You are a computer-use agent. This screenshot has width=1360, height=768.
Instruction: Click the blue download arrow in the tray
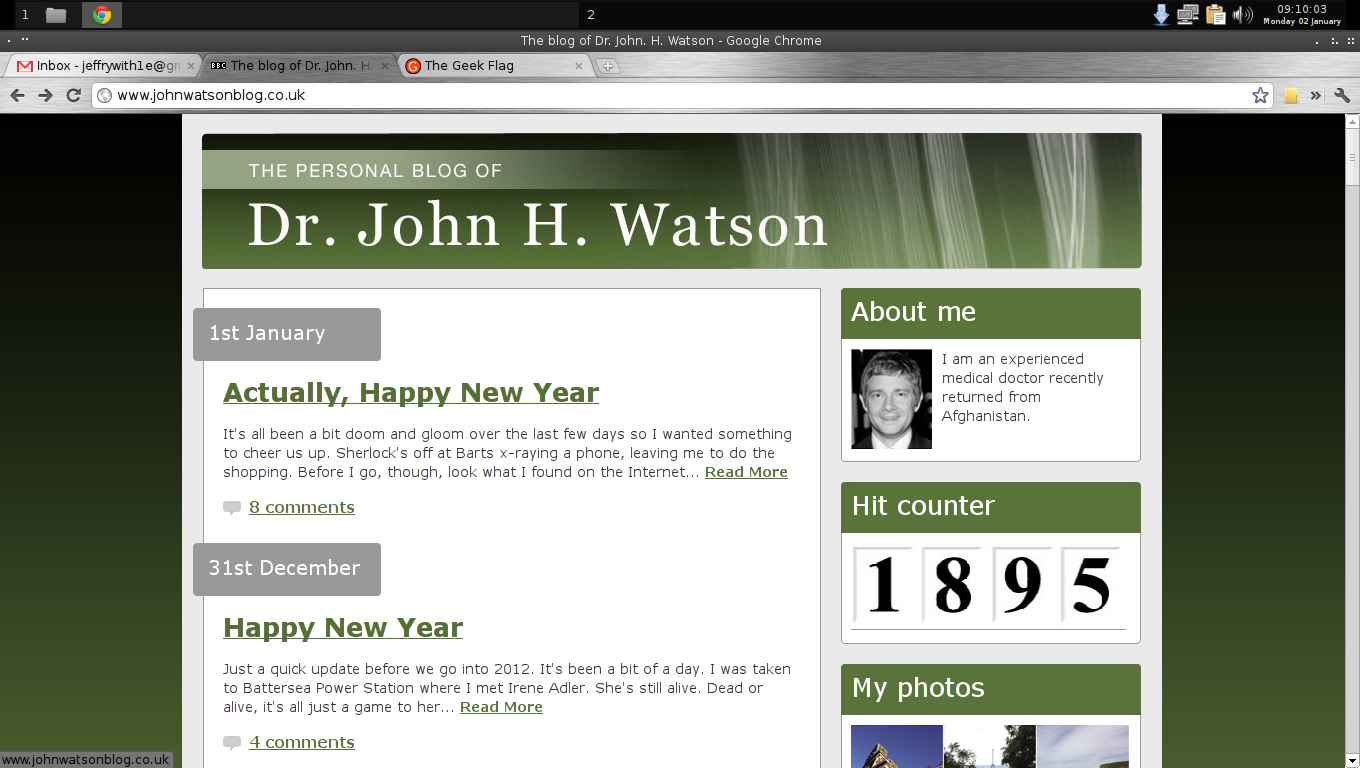(x=1159, y=15)
